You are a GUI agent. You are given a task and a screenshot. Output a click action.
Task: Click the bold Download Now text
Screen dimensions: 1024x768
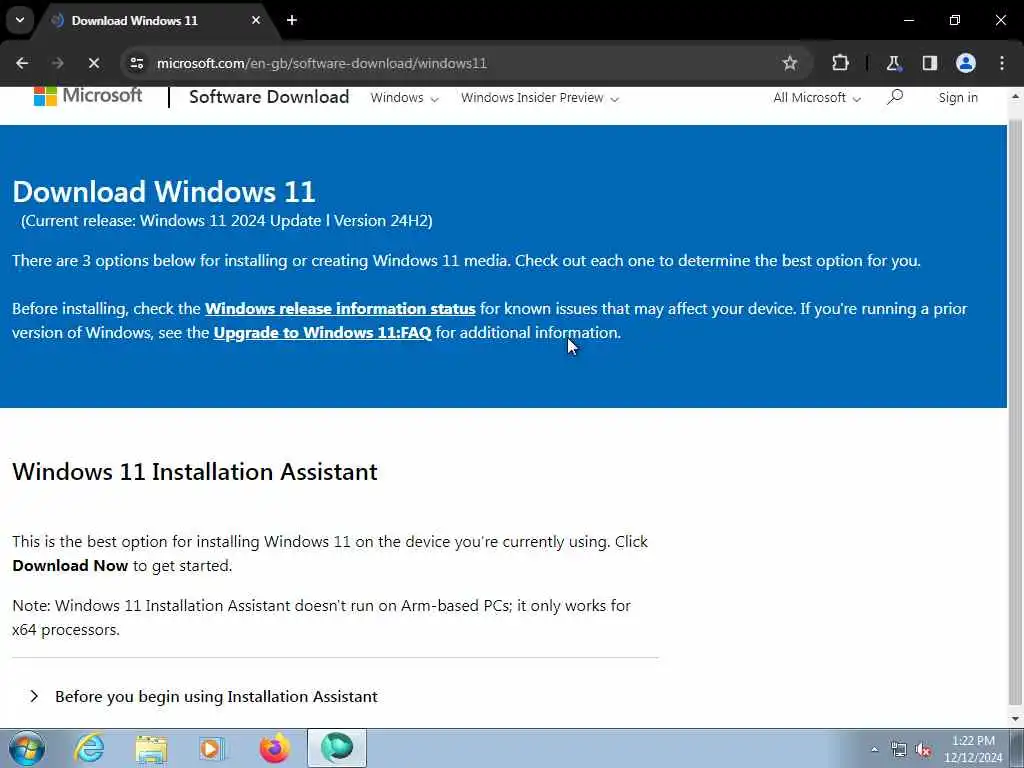tap(70, 566)
